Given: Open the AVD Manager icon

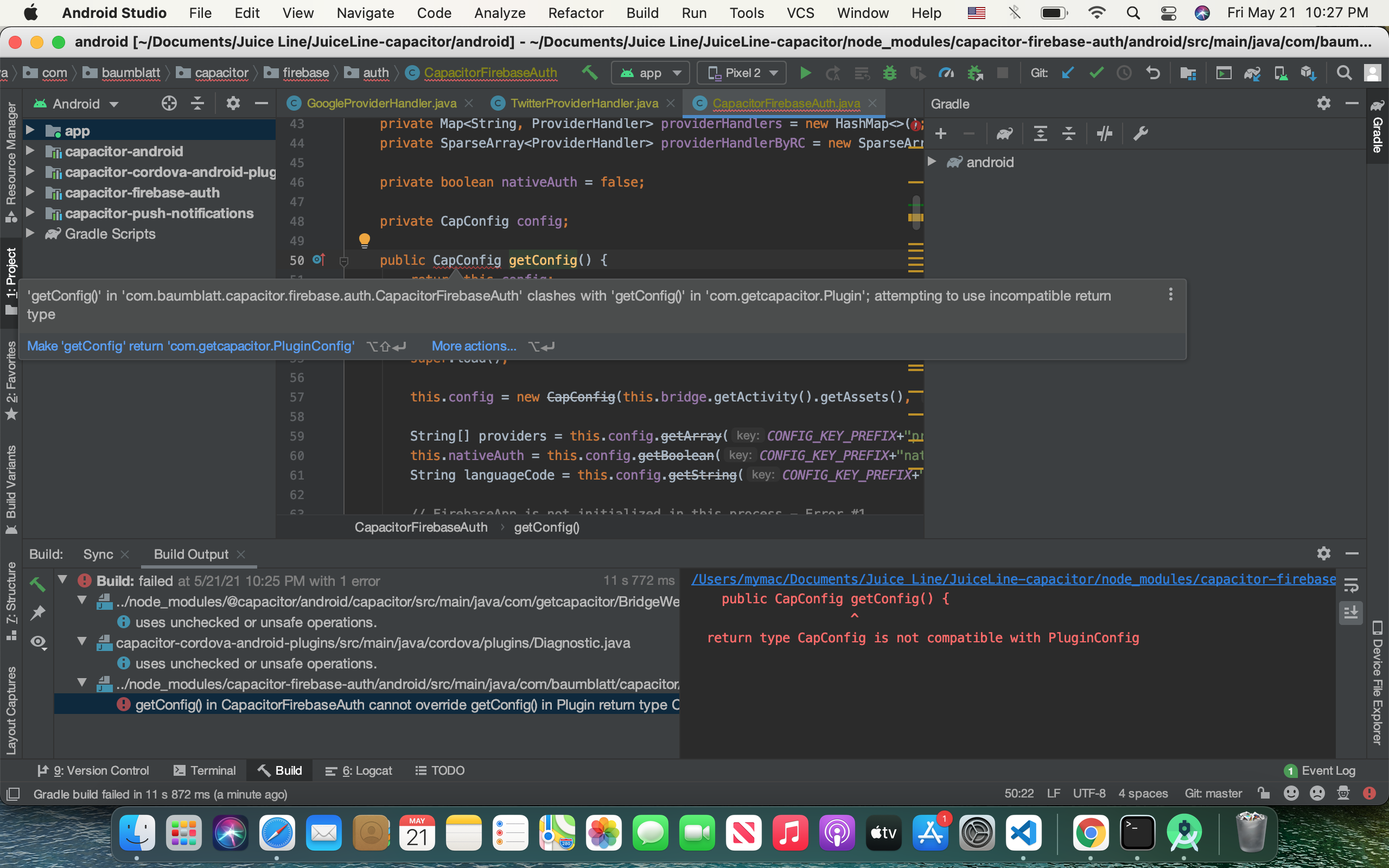Looking at the screenshot, I should tap(1280, 73).
